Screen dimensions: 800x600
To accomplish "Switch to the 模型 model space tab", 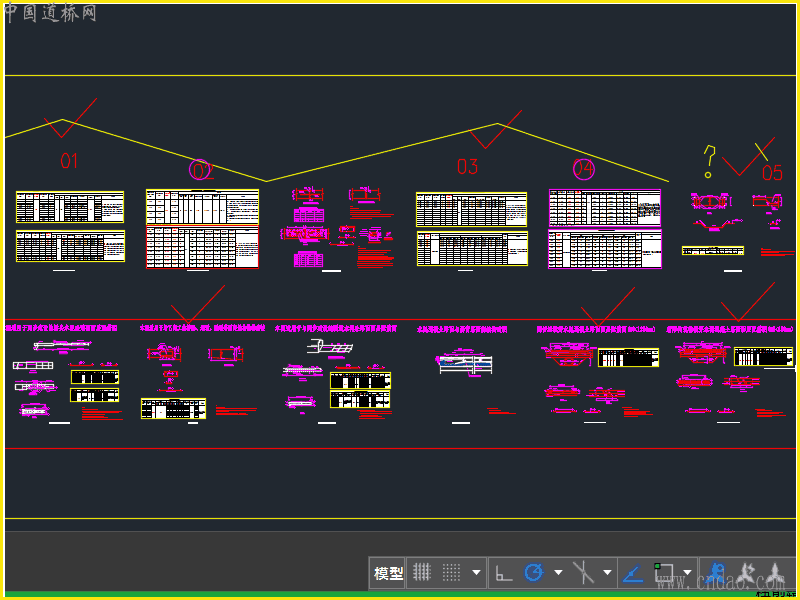I will pyautogui.click(x=388, y=572).
